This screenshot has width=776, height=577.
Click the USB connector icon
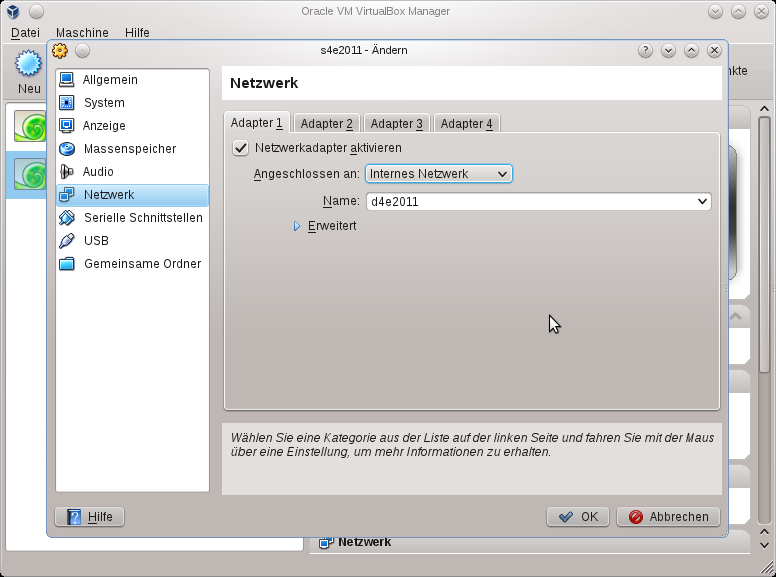pos(66,240)
